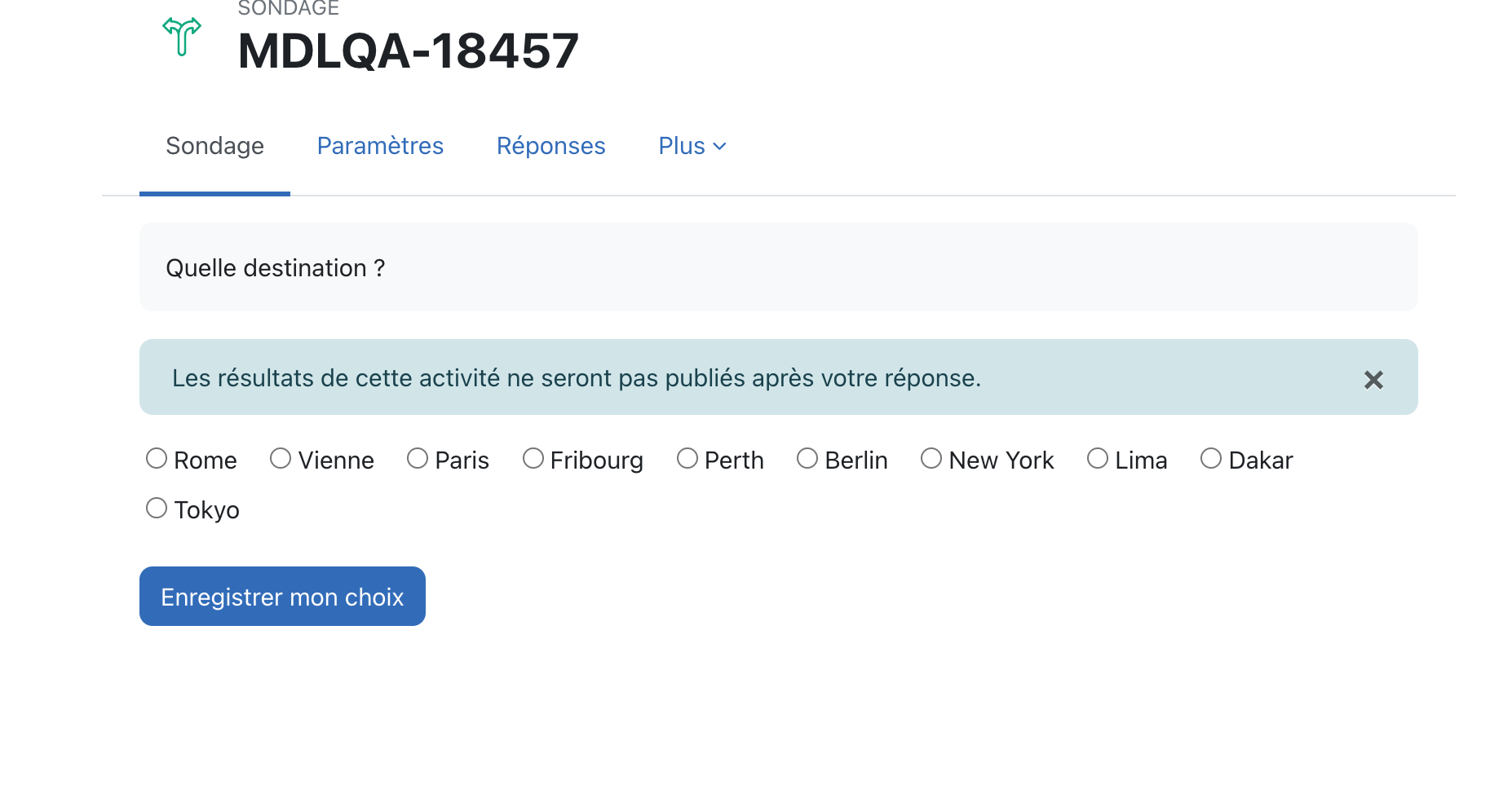
Task: Select the Rome radio button
Action: point(157,459)
